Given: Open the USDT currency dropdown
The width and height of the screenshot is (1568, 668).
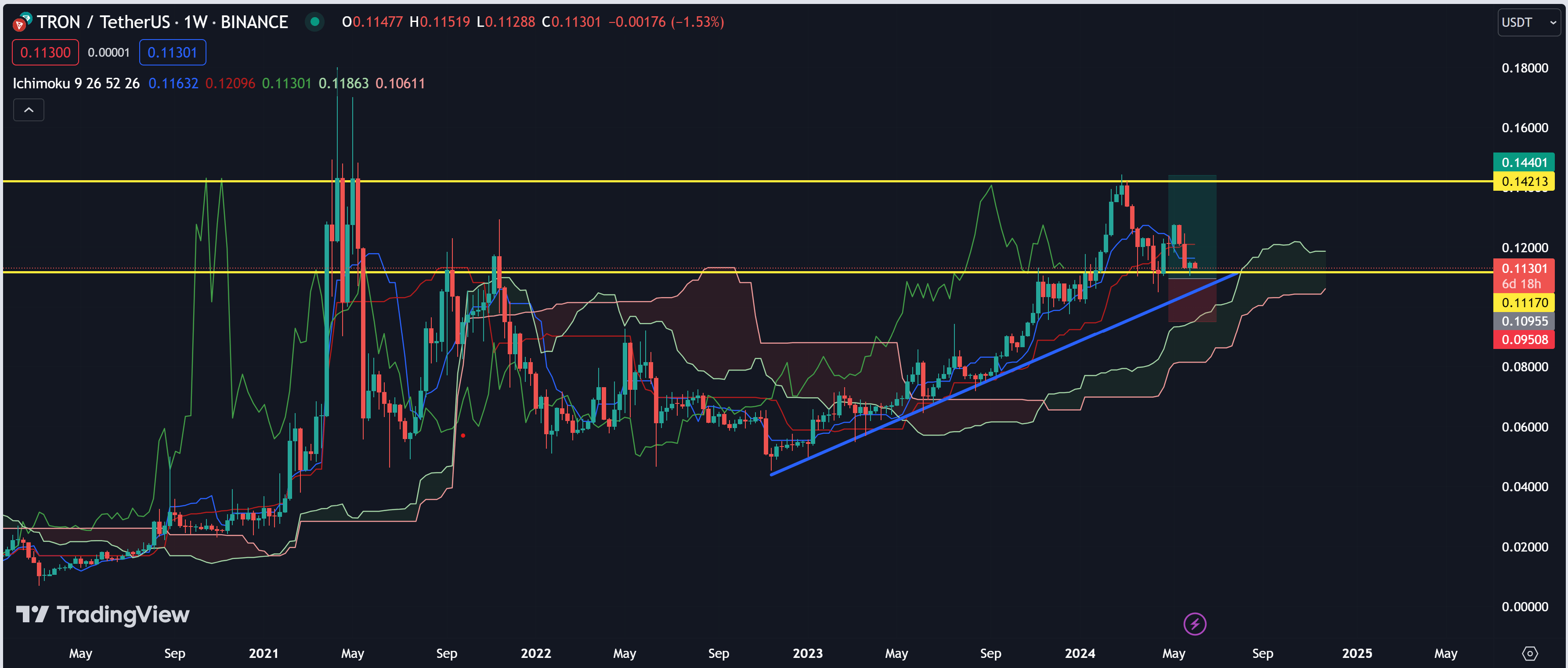Looking at the screenshot, I should (1528, 22).
